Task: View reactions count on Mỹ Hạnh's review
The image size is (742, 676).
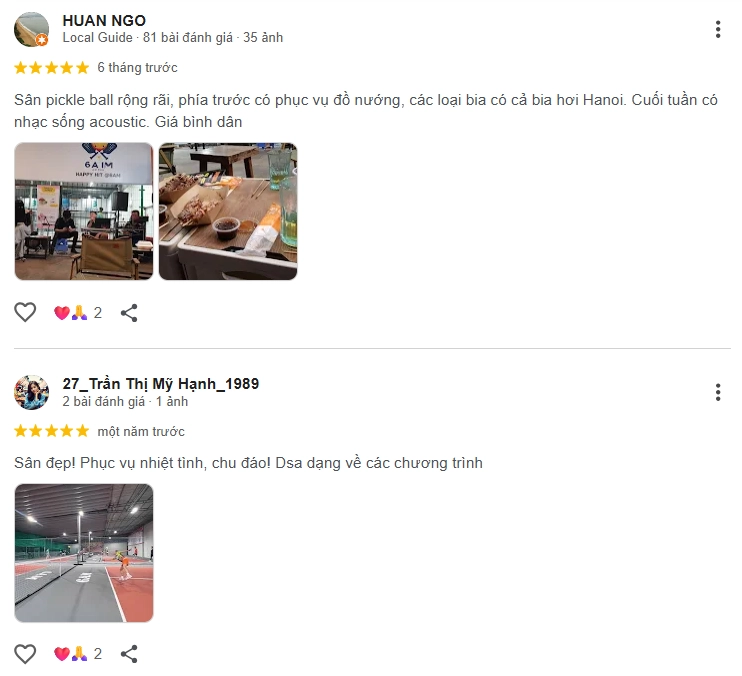Action: pos(78,654)
